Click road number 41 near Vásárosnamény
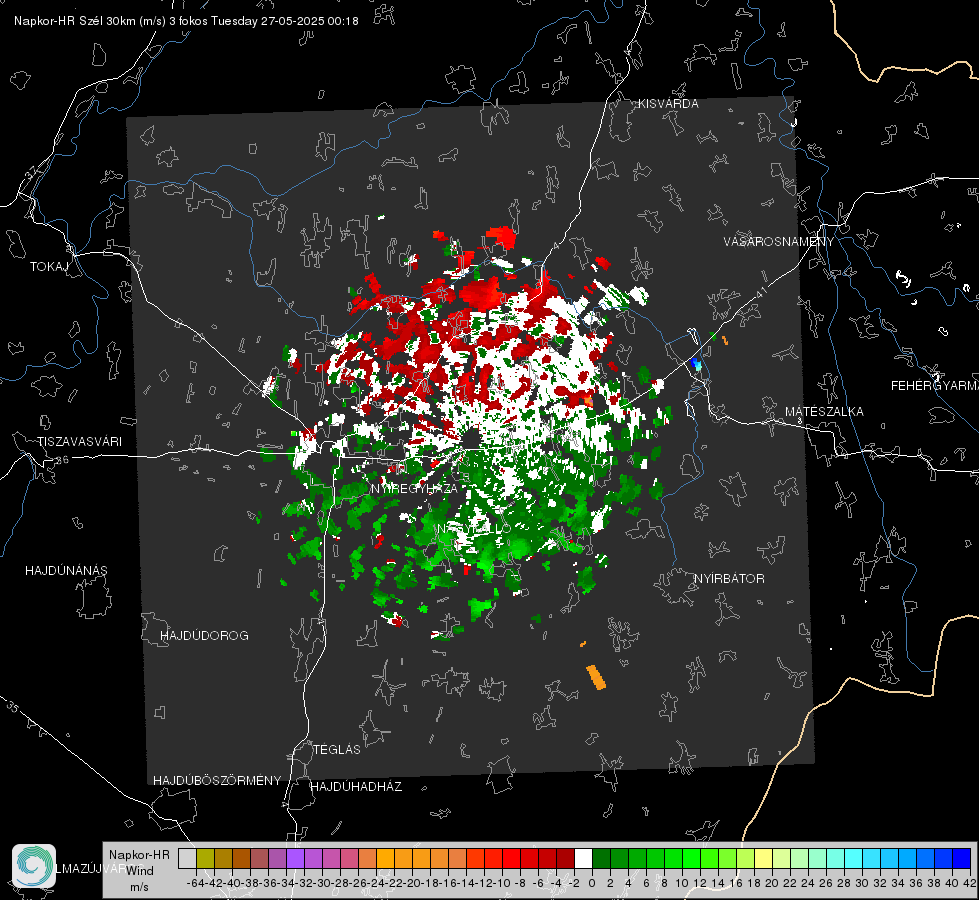 pos(760,291)
